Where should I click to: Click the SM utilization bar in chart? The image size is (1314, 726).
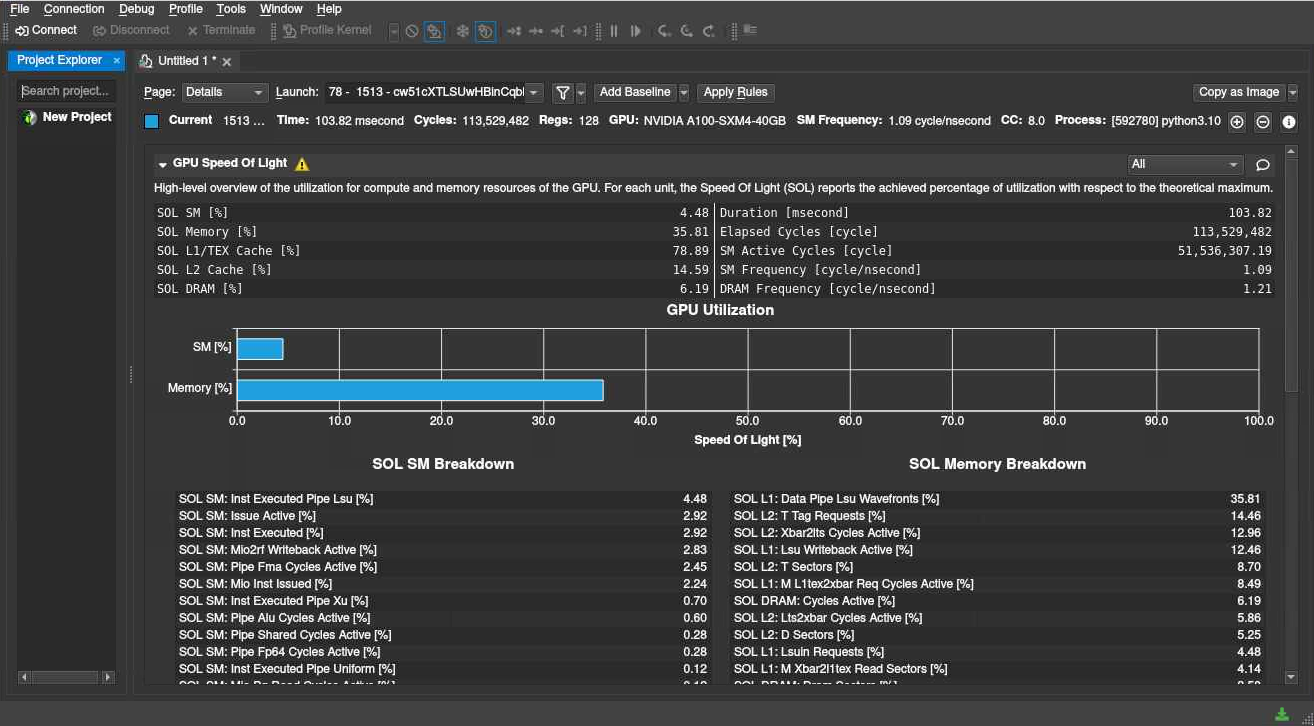click(260, 349)
